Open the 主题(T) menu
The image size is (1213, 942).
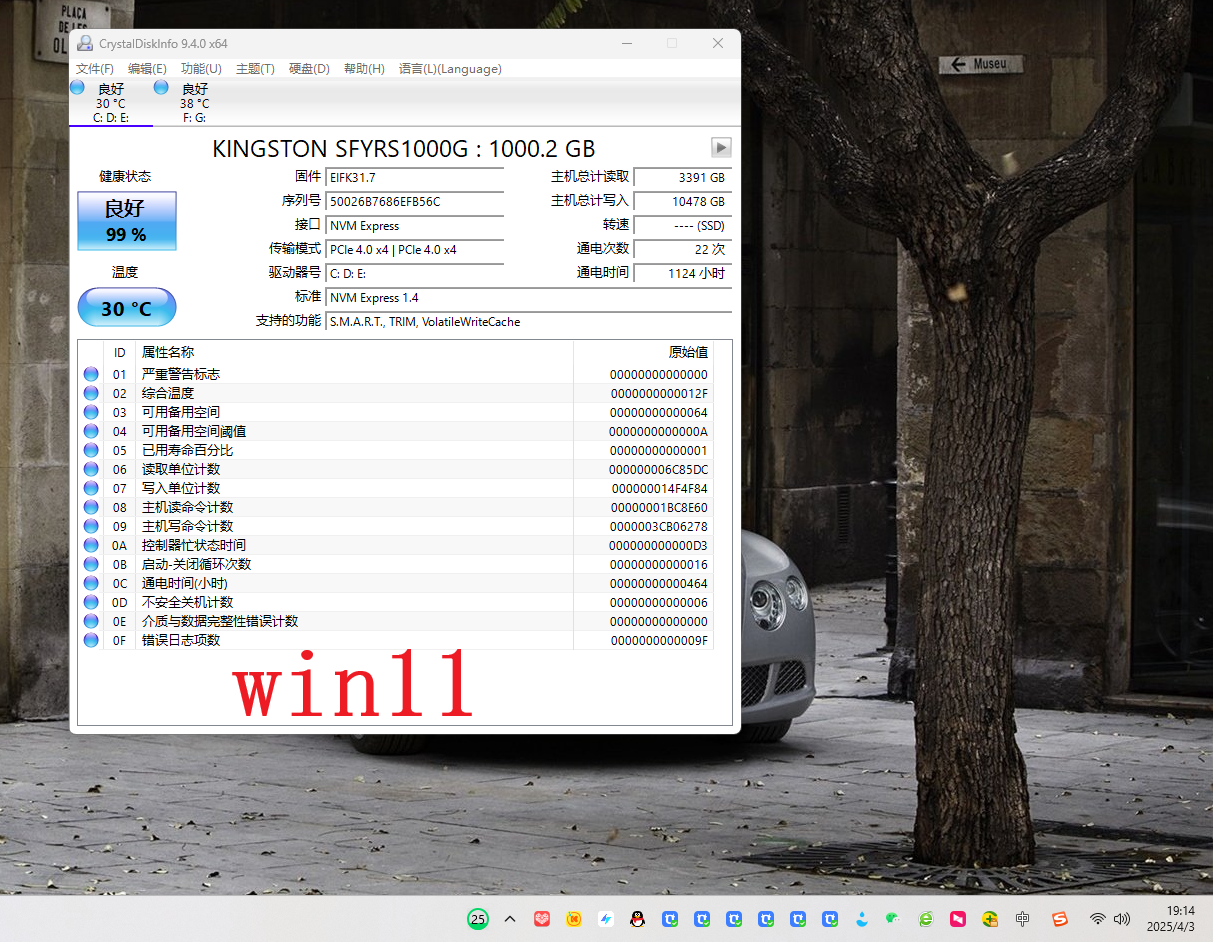[255, 69]
